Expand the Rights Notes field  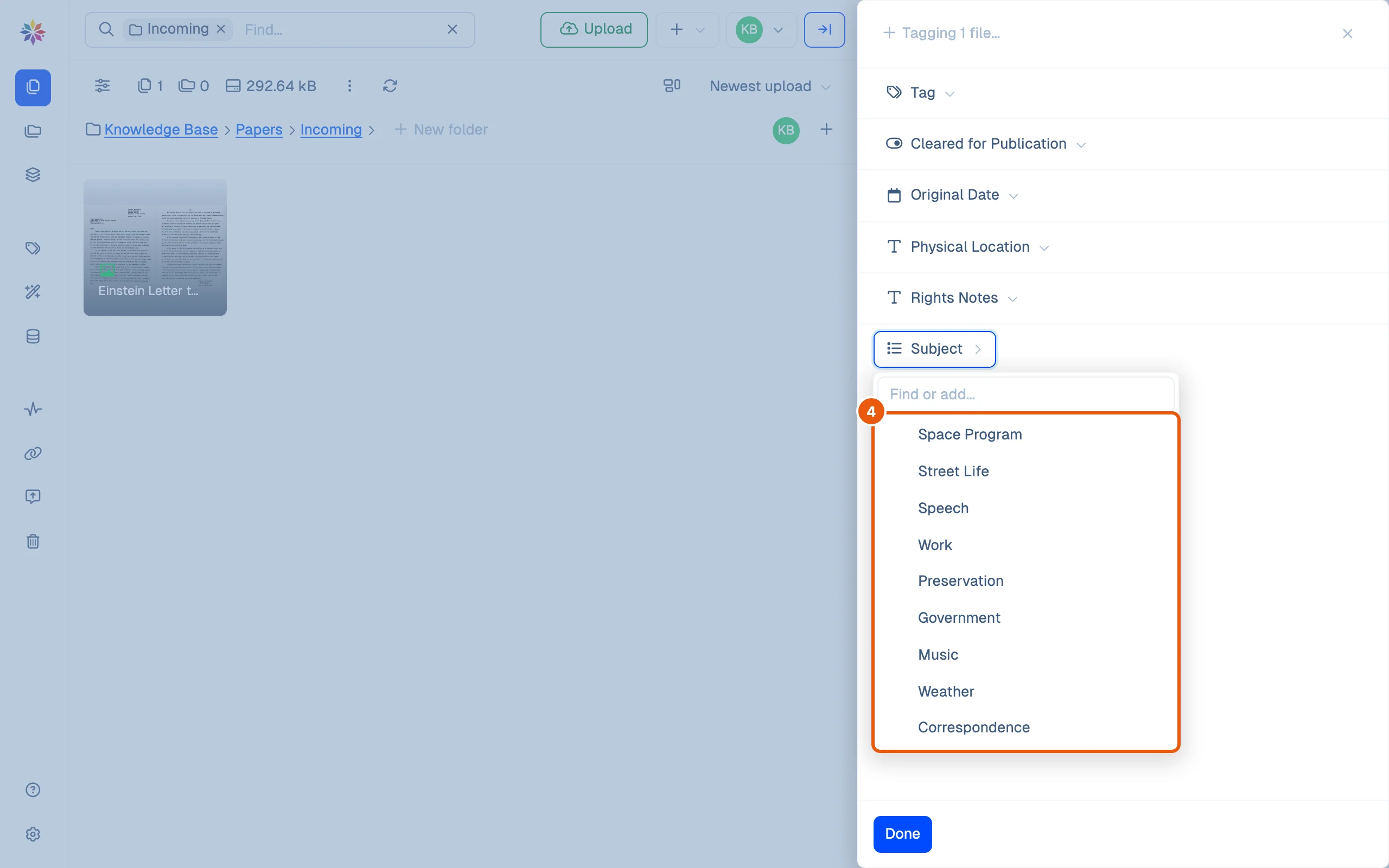pos(952,298)
